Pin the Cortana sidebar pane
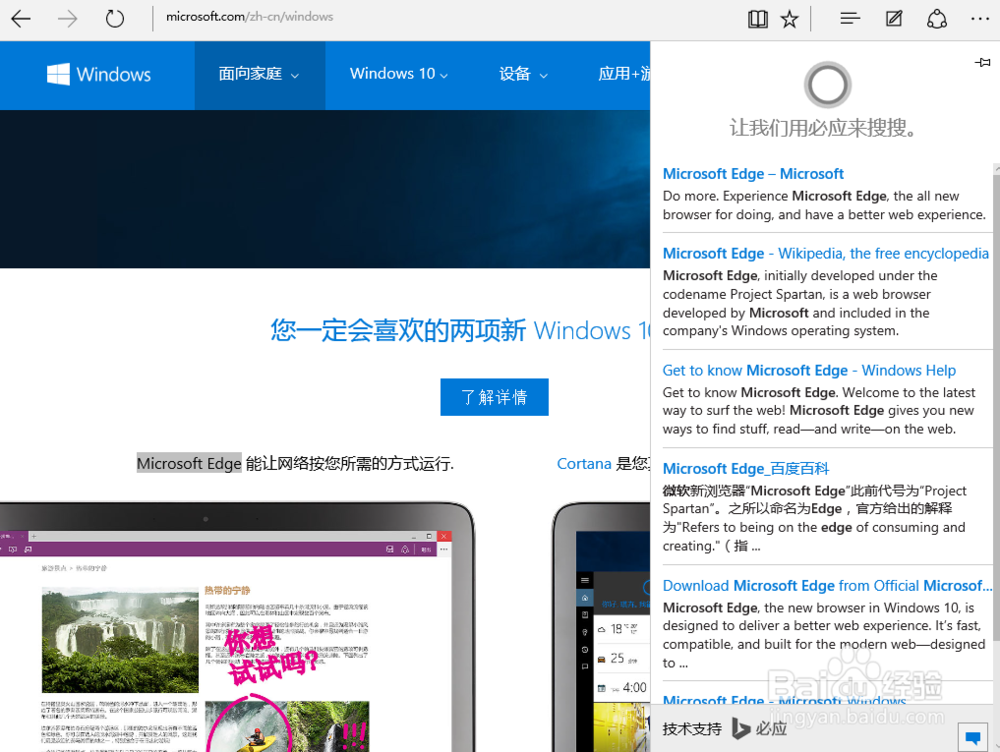 click(982, 62)
